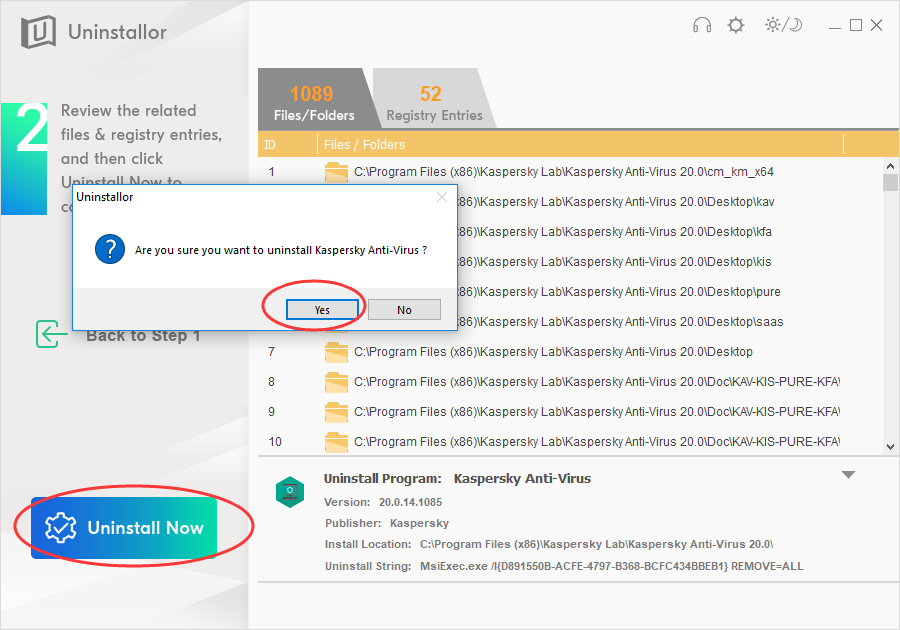This screenshot has width=900, height=630.
Task: Confirm uninstall with the Yes button
Action: (x=322, y=310)
